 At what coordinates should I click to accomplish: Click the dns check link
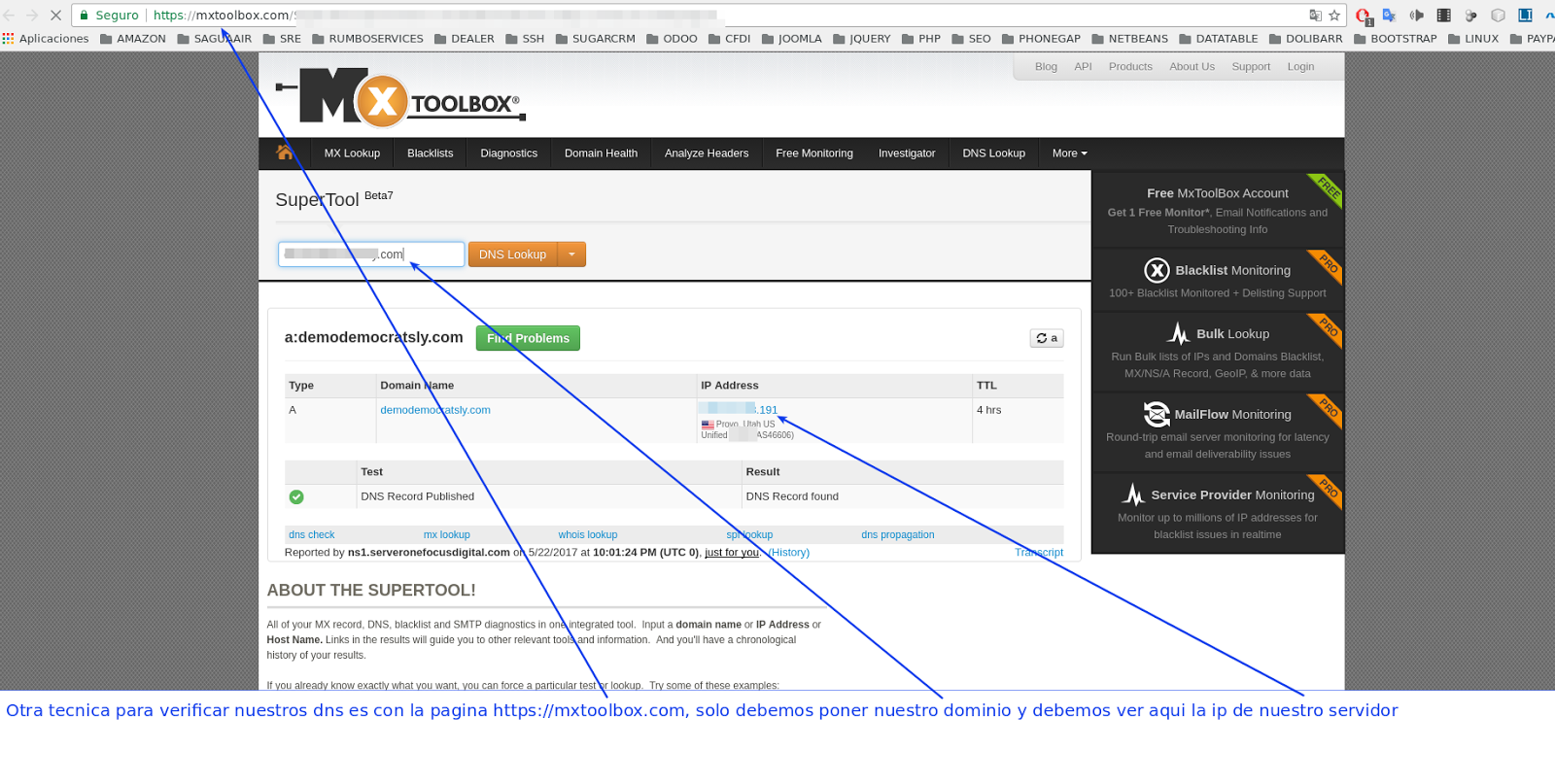[x=311, y=535]
